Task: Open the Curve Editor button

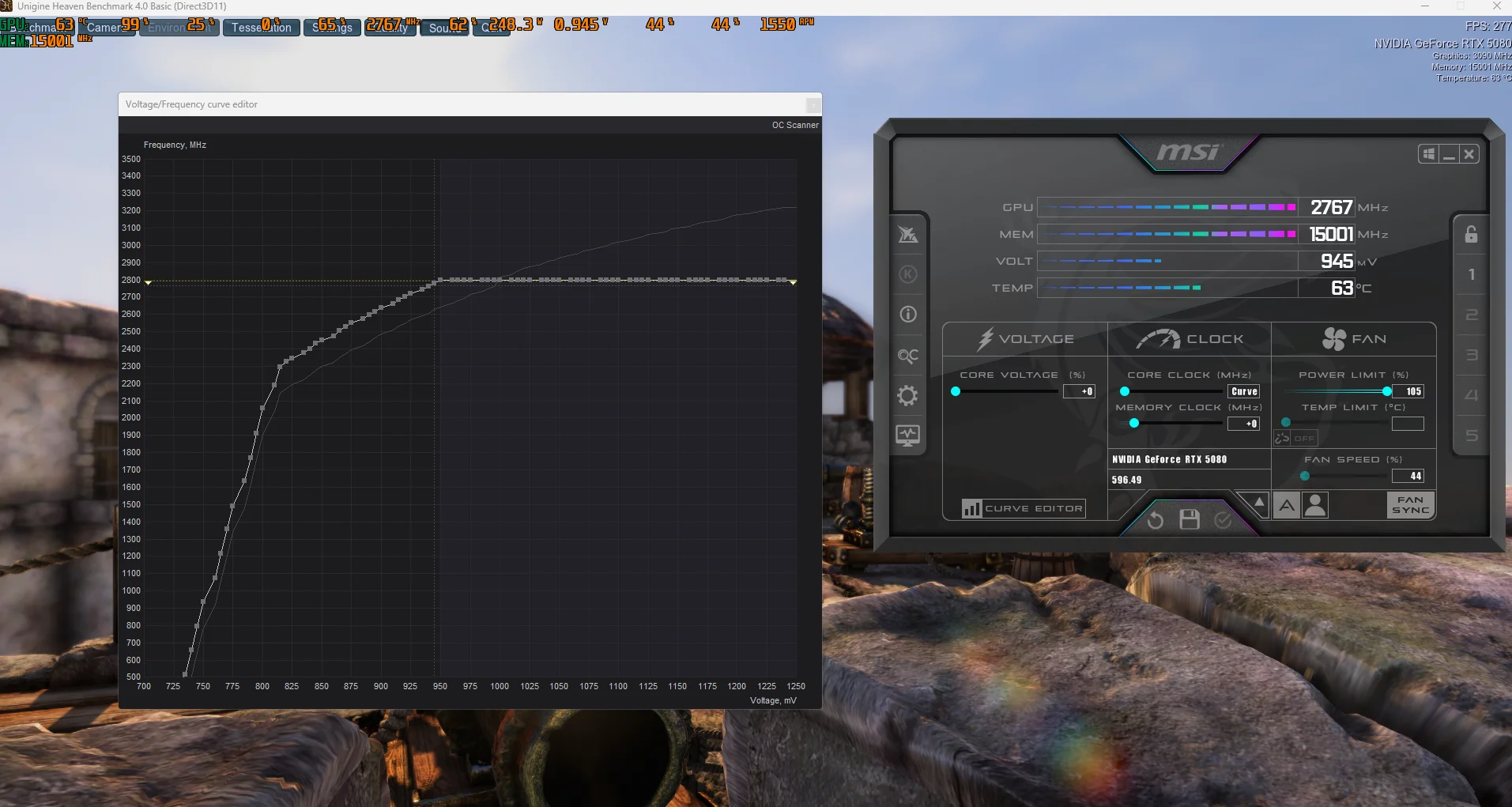Action: [x=1024, y=508]
